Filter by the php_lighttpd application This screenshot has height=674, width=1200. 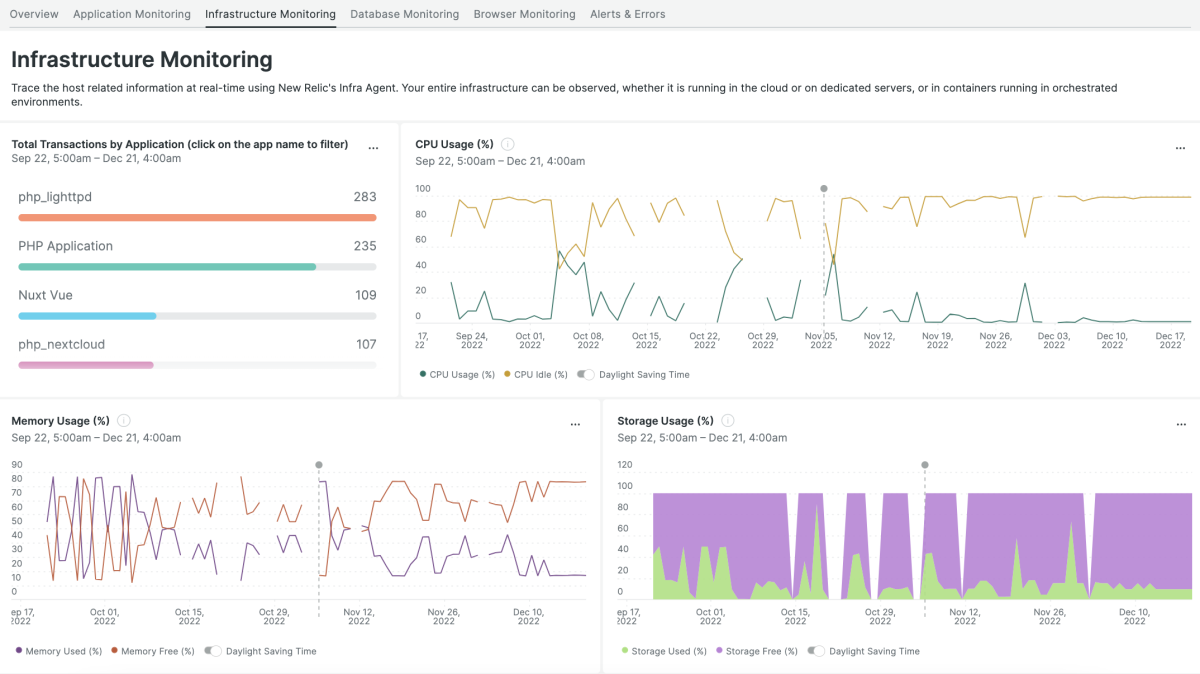click(55, 197)
